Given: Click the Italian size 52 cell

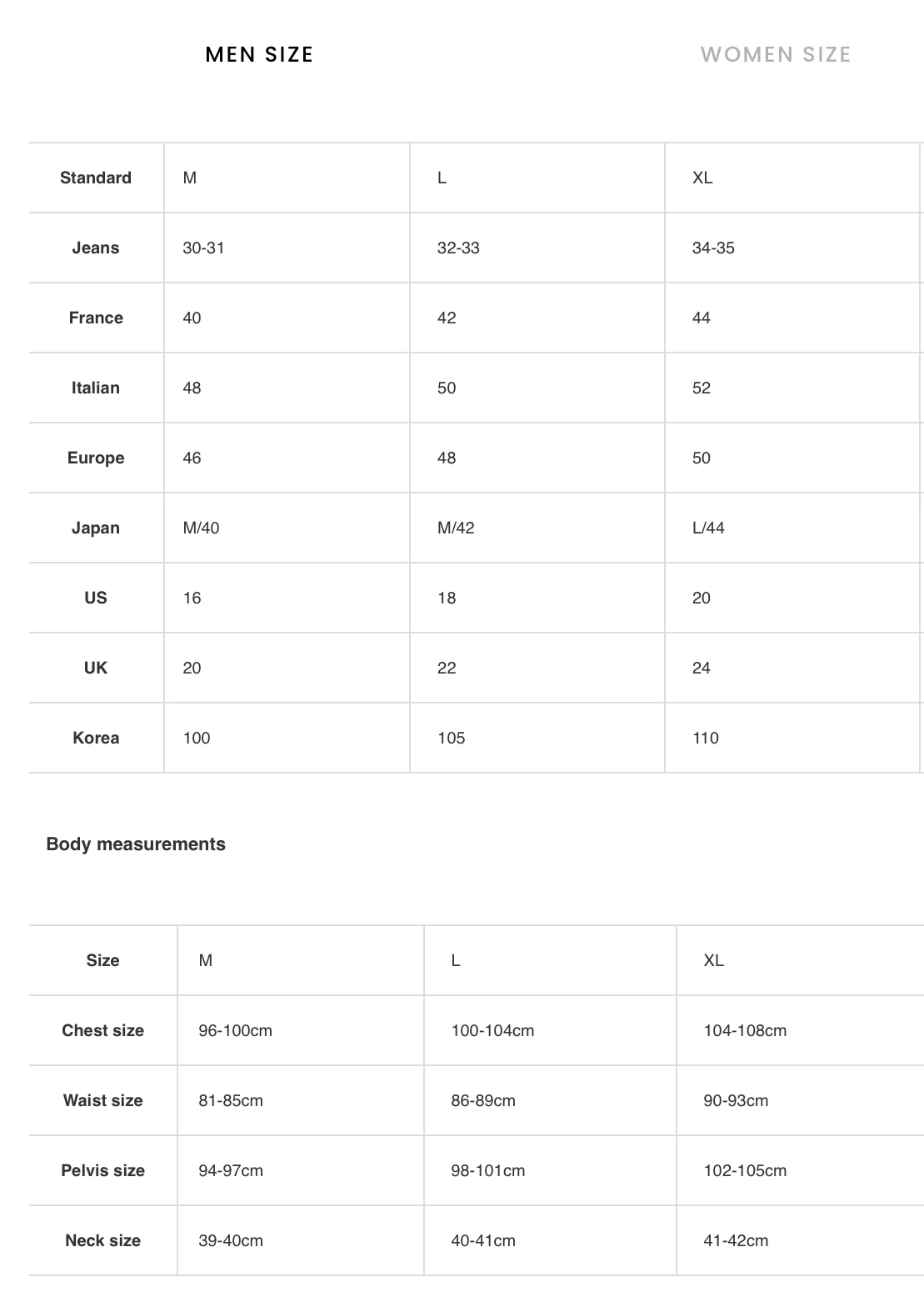Looking at the screenshot, I should [702, 388].
